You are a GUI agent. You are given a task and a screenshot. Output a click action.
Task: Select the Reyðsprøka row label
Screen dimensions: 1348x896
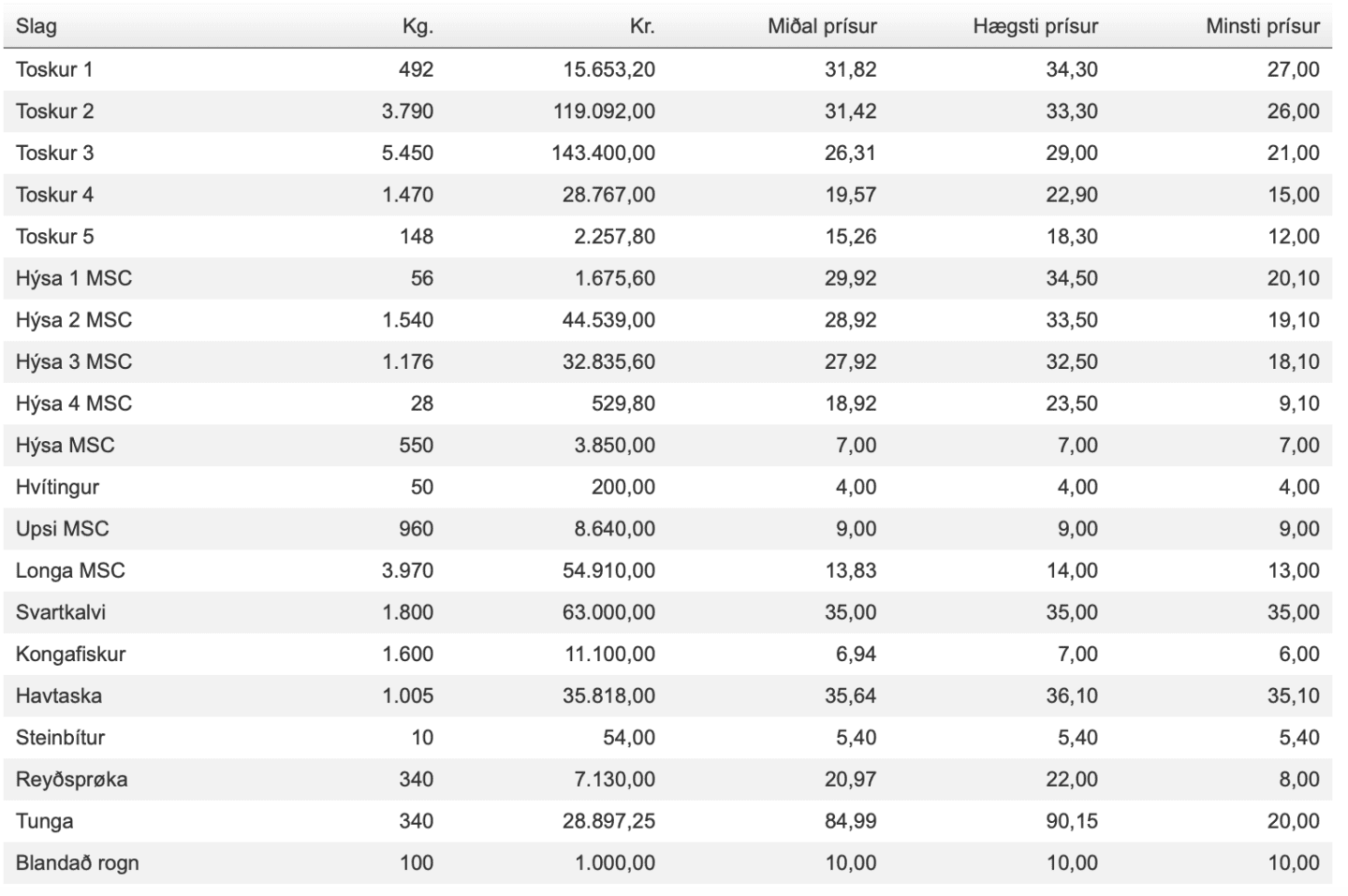(71, 779)
